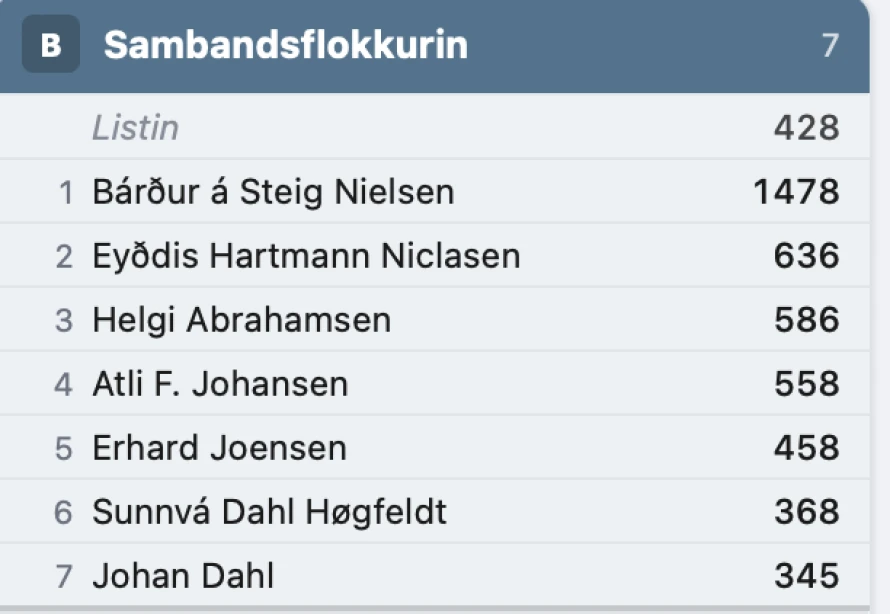Viewport: 890px width, 614px height.
Task: Click the B party letter badge
Action: coord(50,45)
